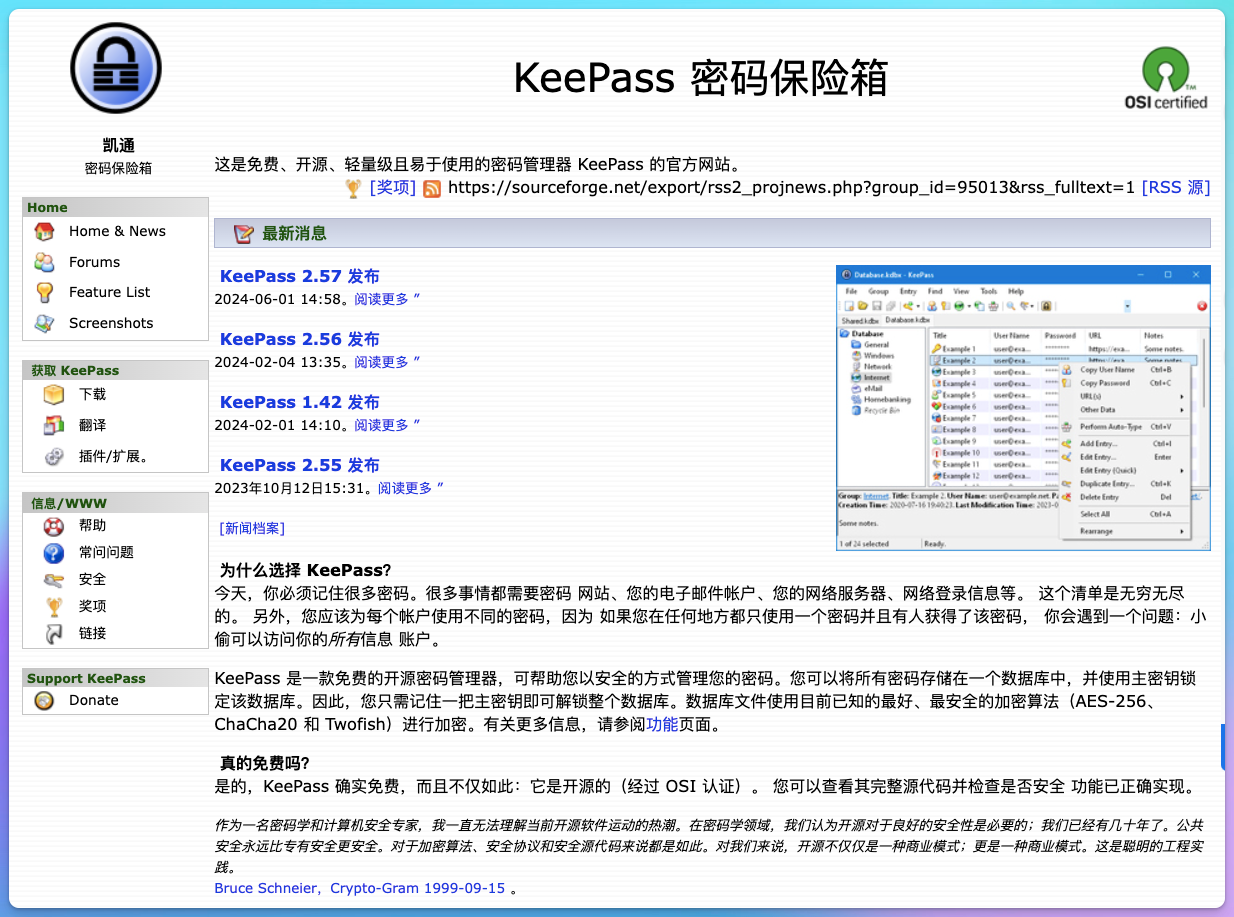Open the KeePass 2.57 发布 headline

click(299, 277)
